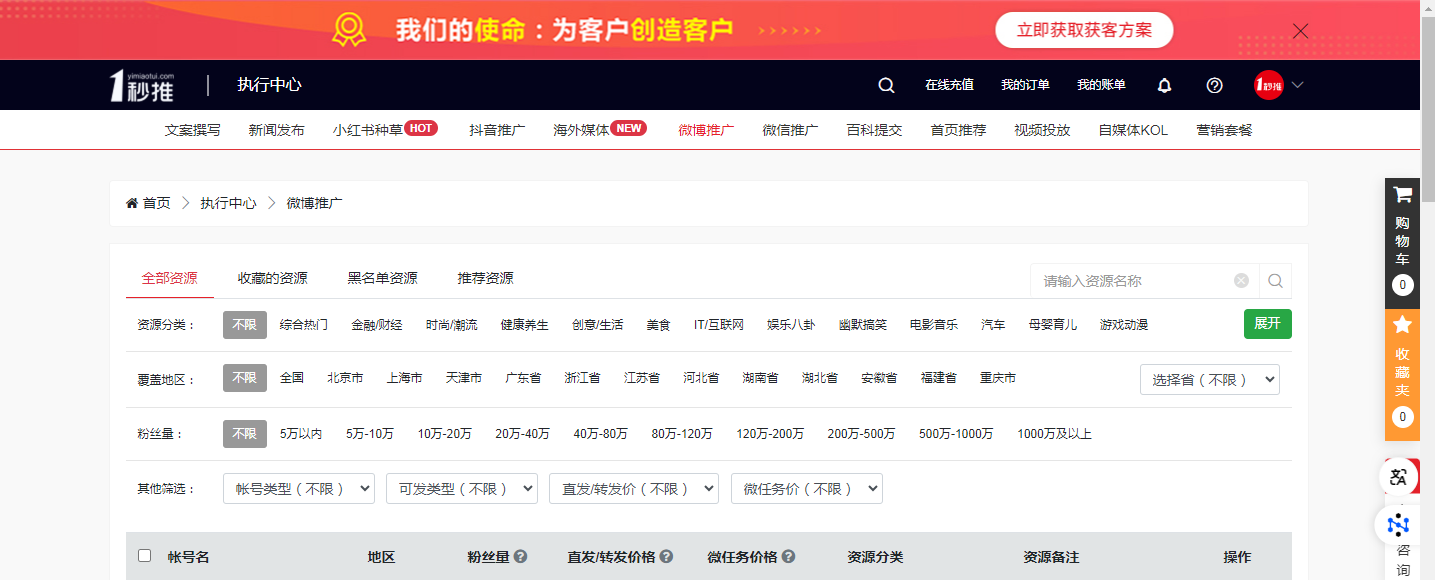Open the notifications bell
Viewport: 1435px width, 580px height.
1164,86
